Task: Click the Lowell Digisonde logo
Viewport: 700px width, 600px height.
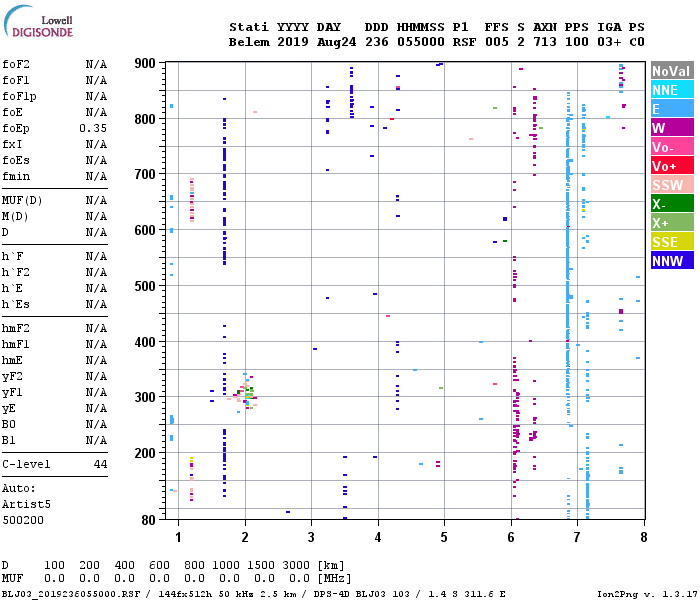Action: [x=38, y=21]
